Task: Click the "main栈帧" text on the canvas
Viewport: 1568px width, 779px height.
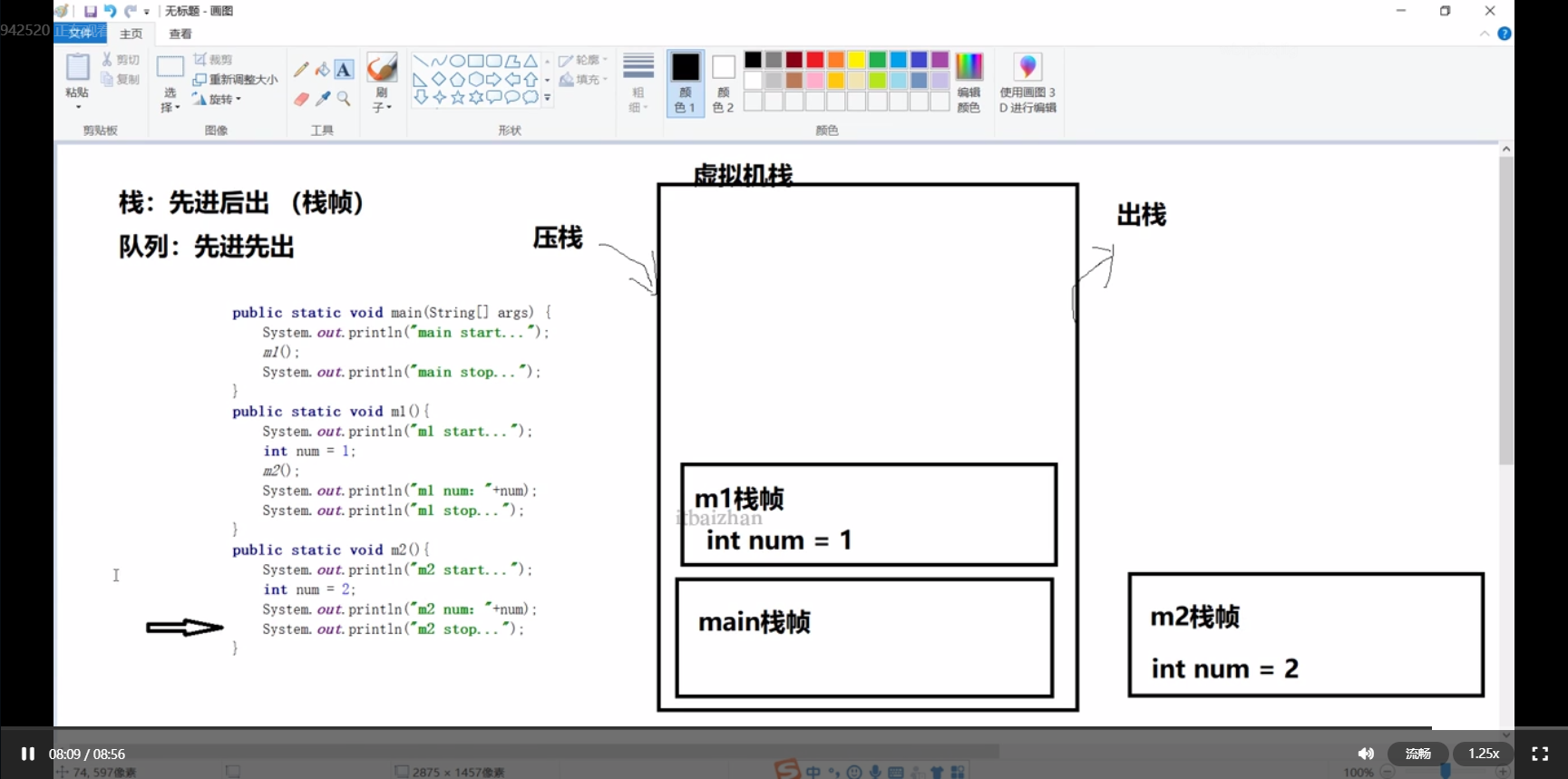Action: 755,622
